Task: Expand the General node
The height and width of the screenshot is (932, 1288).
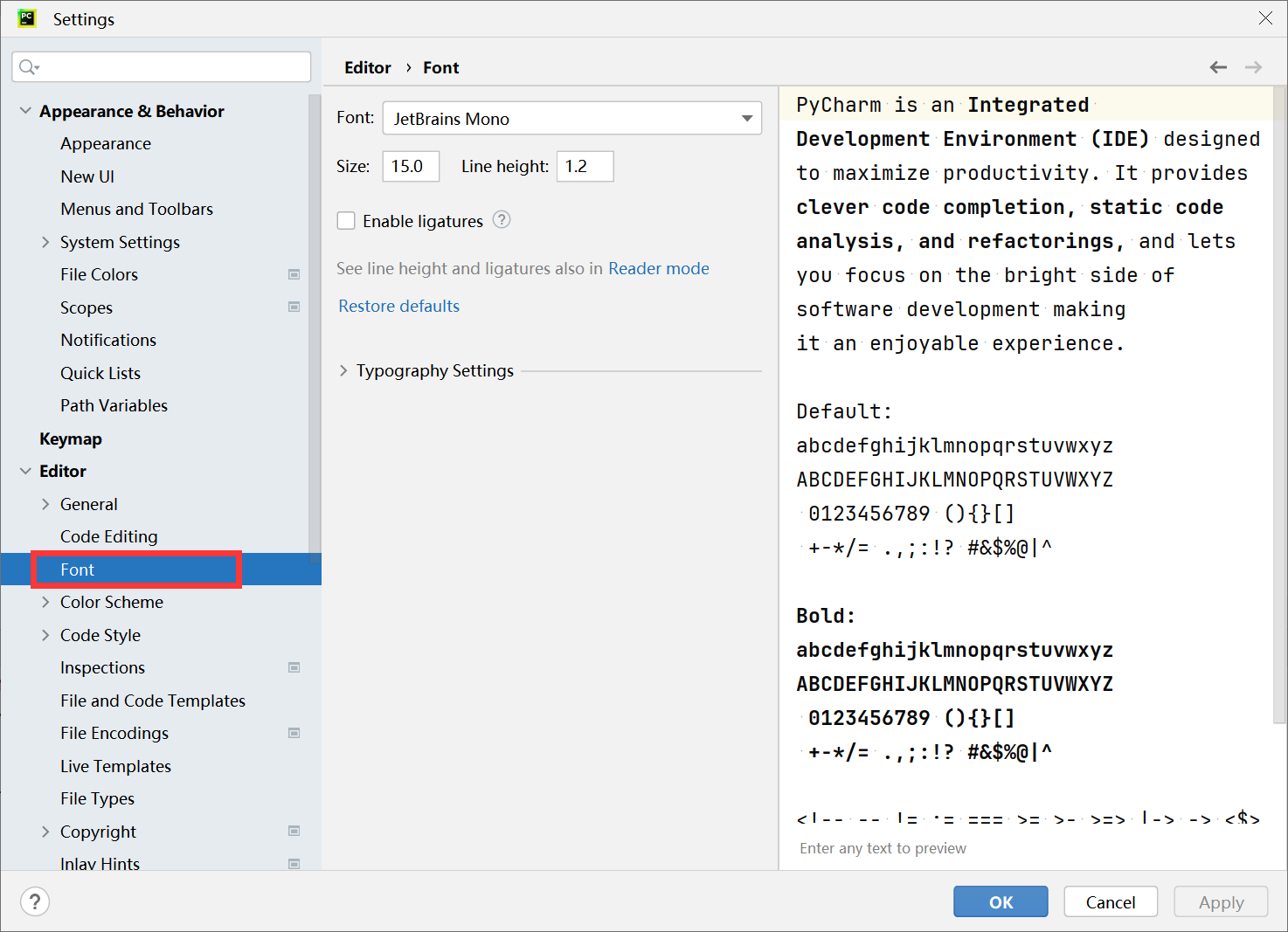Action: [x=45, y=504]
